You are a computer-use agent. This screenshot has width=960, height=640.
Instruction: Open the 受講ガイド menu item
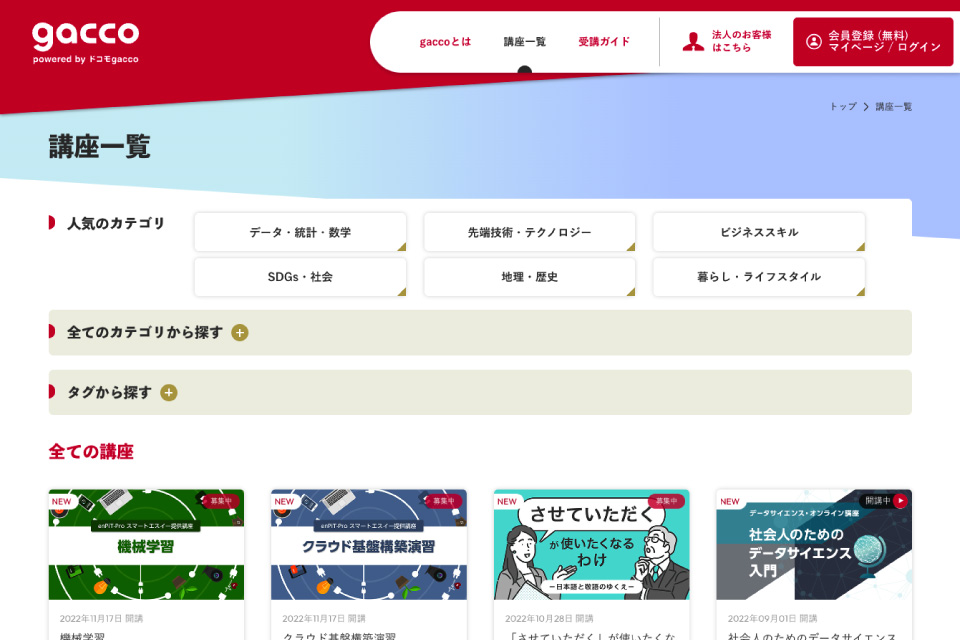(601, 42)
